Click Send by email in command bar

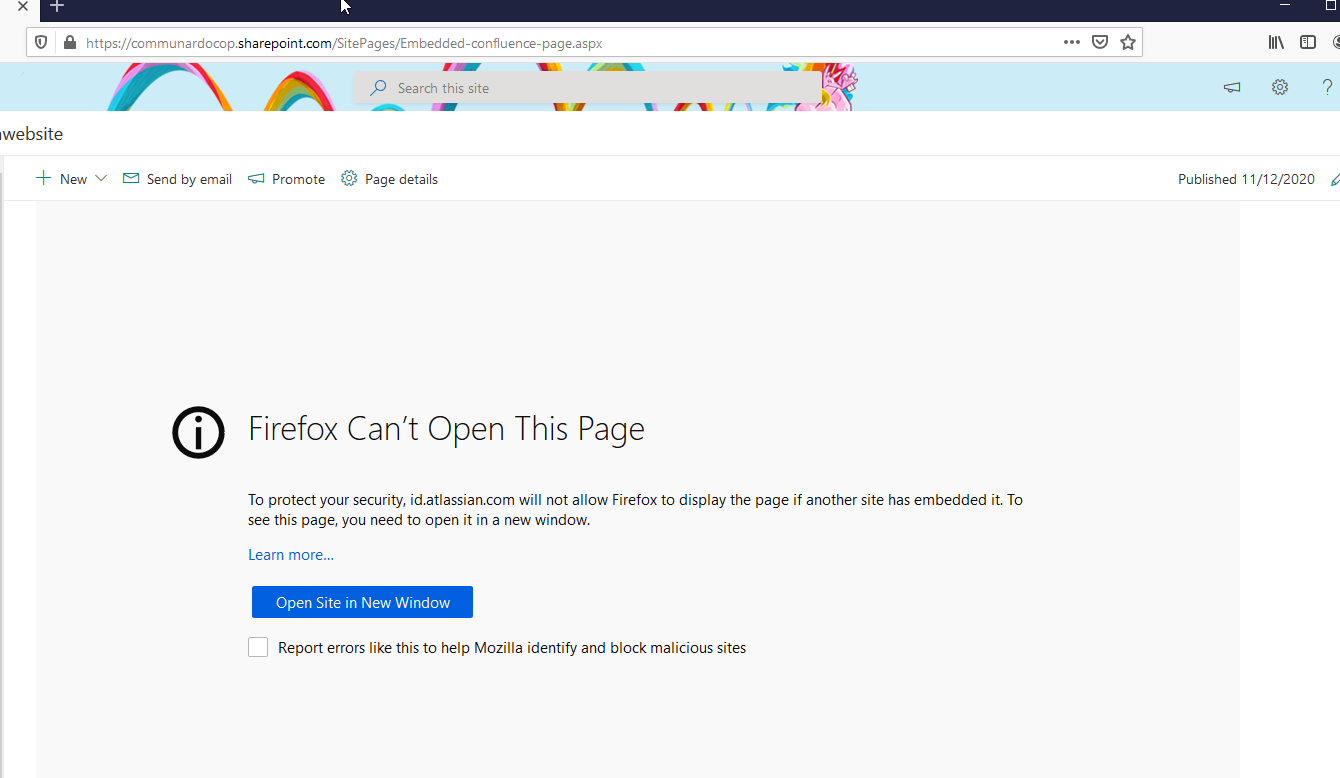[x=177, y=179]
